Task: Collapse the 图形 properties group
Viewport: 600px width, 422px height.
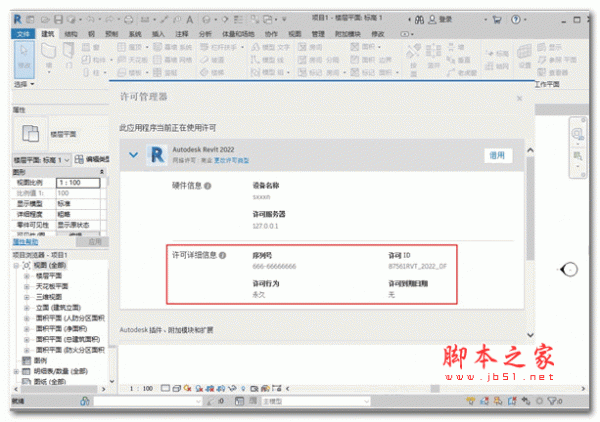Action: click(x=102, y=172)
